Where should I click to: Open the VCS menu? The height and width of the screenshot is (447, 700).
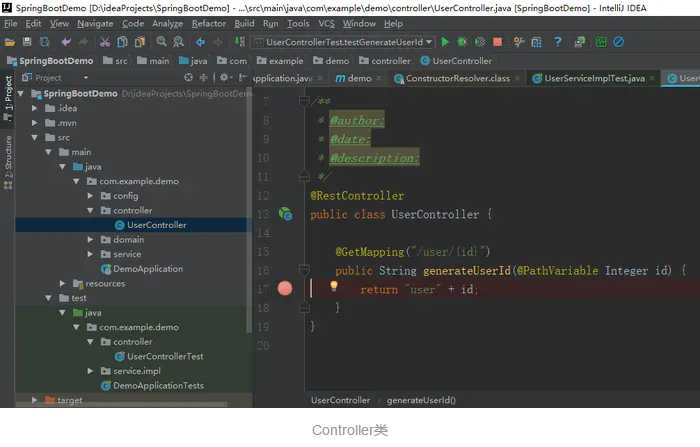pyautogui.click(x=326, y=24)
